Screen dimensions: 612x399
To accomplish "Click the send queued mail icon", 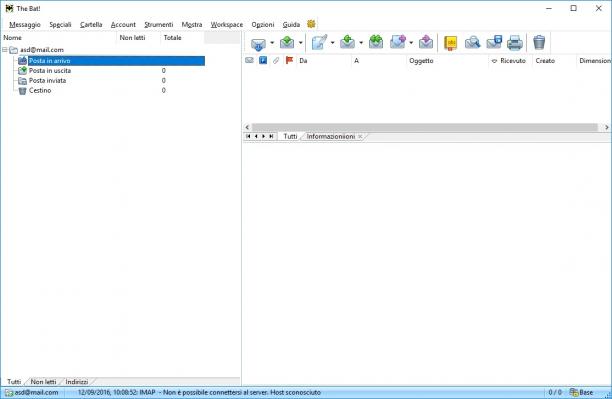I will coord(287,42).
